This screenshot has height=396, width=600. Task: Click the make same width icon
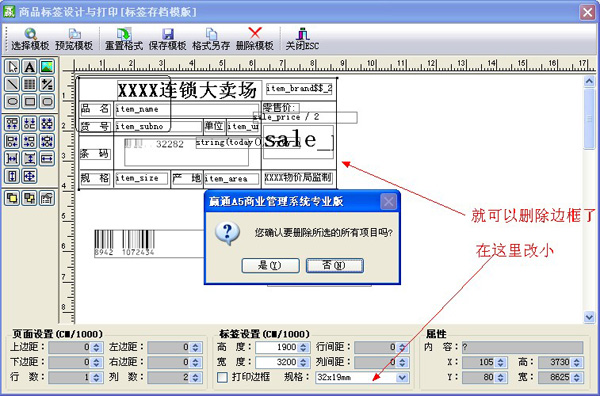pos(47,158)
